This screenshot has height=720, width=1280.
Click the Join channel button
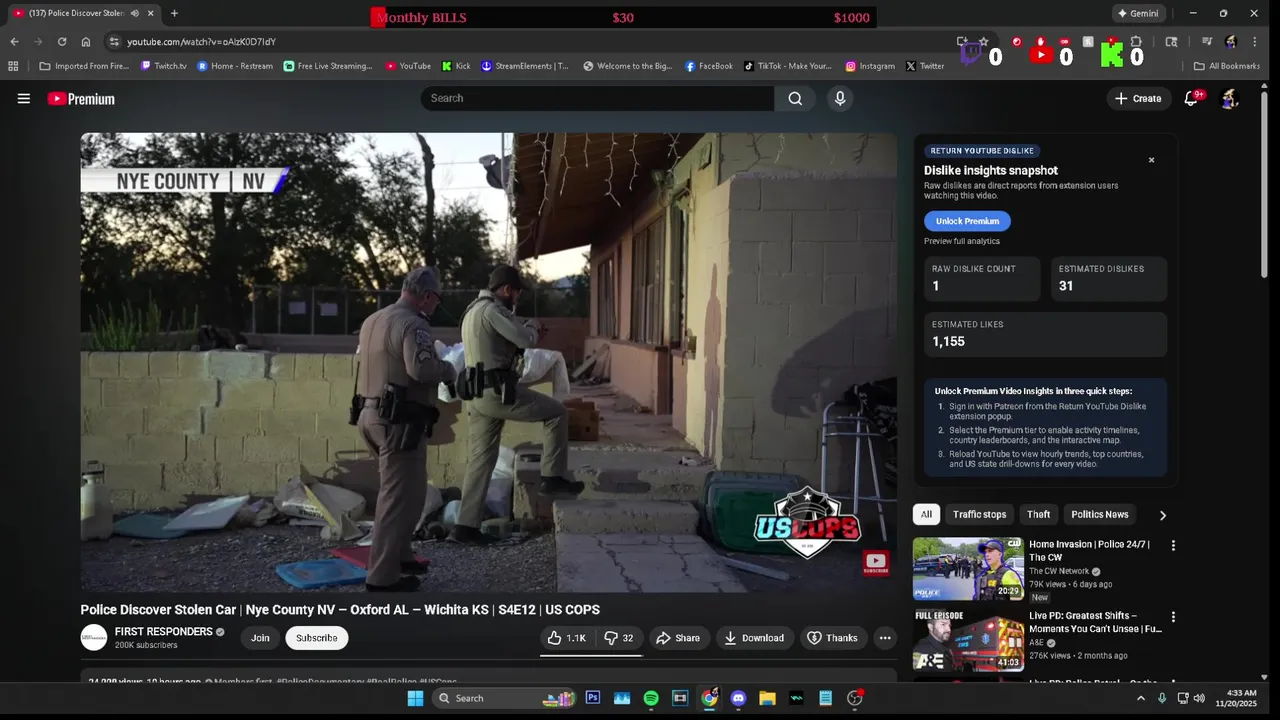coord(260,638)
